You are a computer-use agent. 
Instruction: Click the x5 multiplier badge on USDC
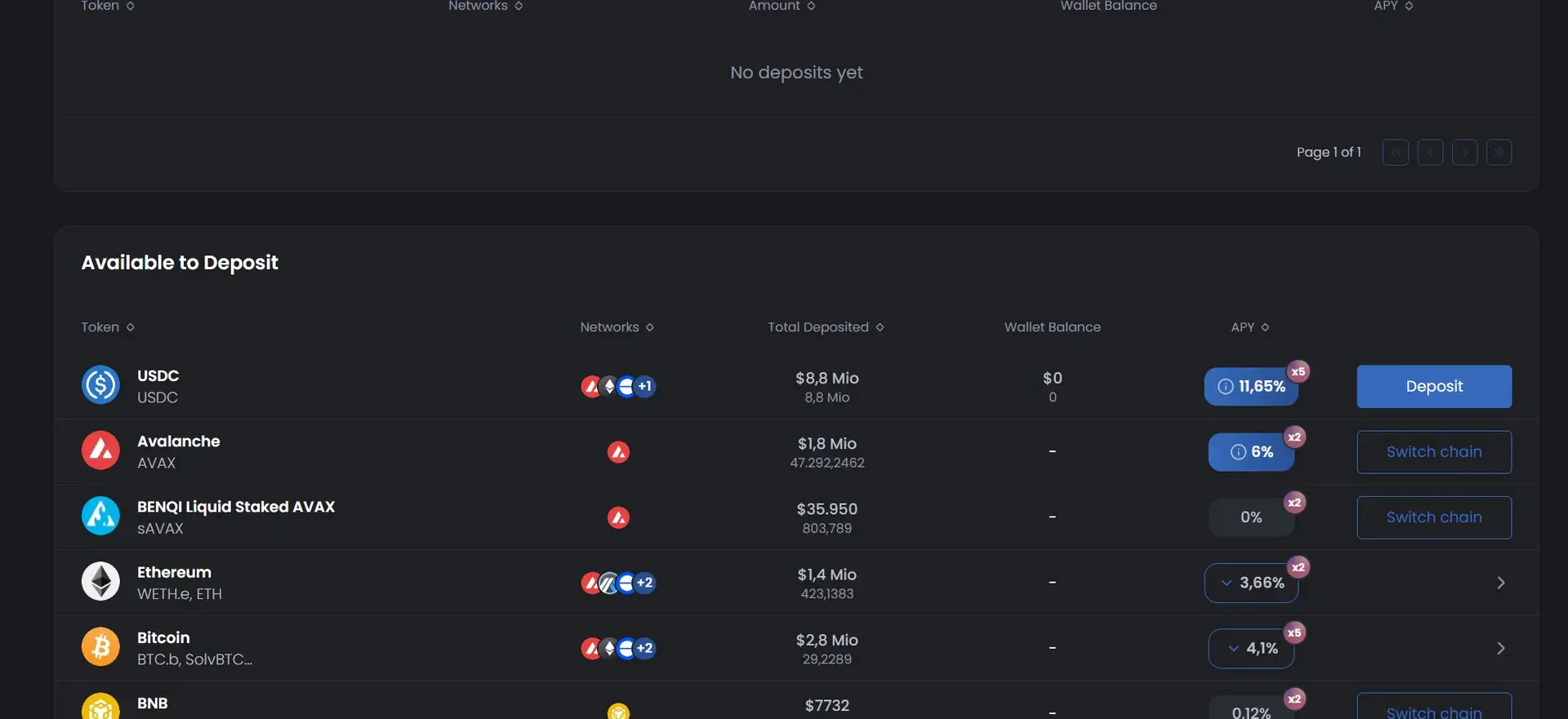coord(1298,371)
